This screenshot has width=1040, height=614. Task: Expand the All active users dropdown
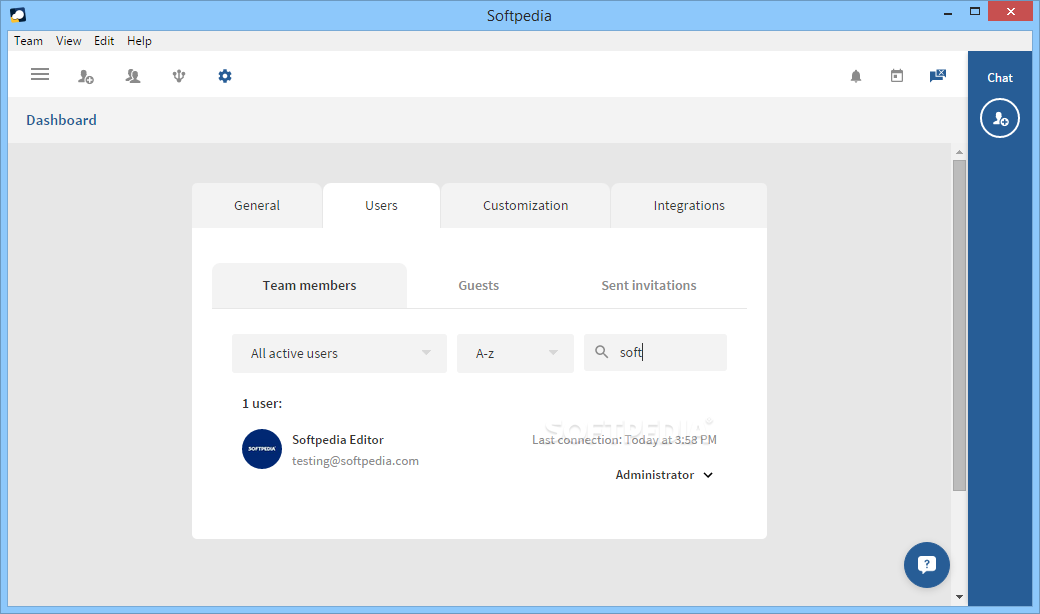[x=340, y=353]
